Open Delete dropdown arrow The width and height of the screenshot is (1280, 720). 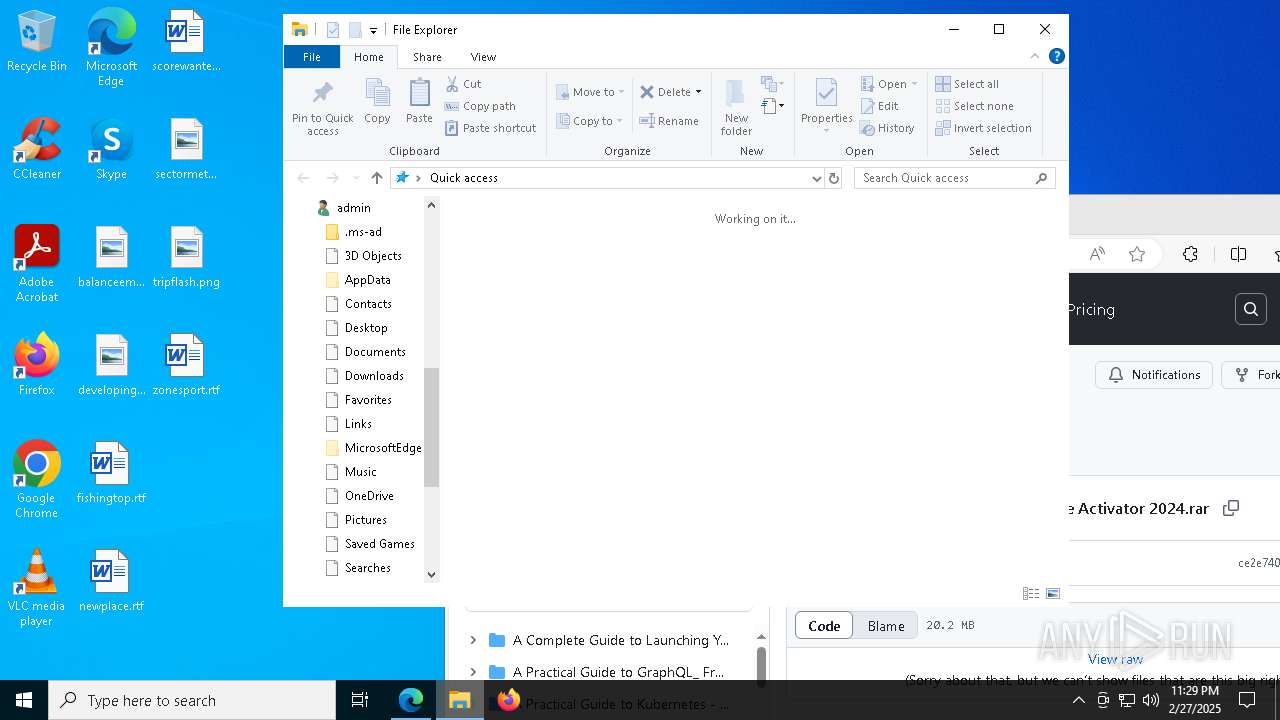point(698,92)
